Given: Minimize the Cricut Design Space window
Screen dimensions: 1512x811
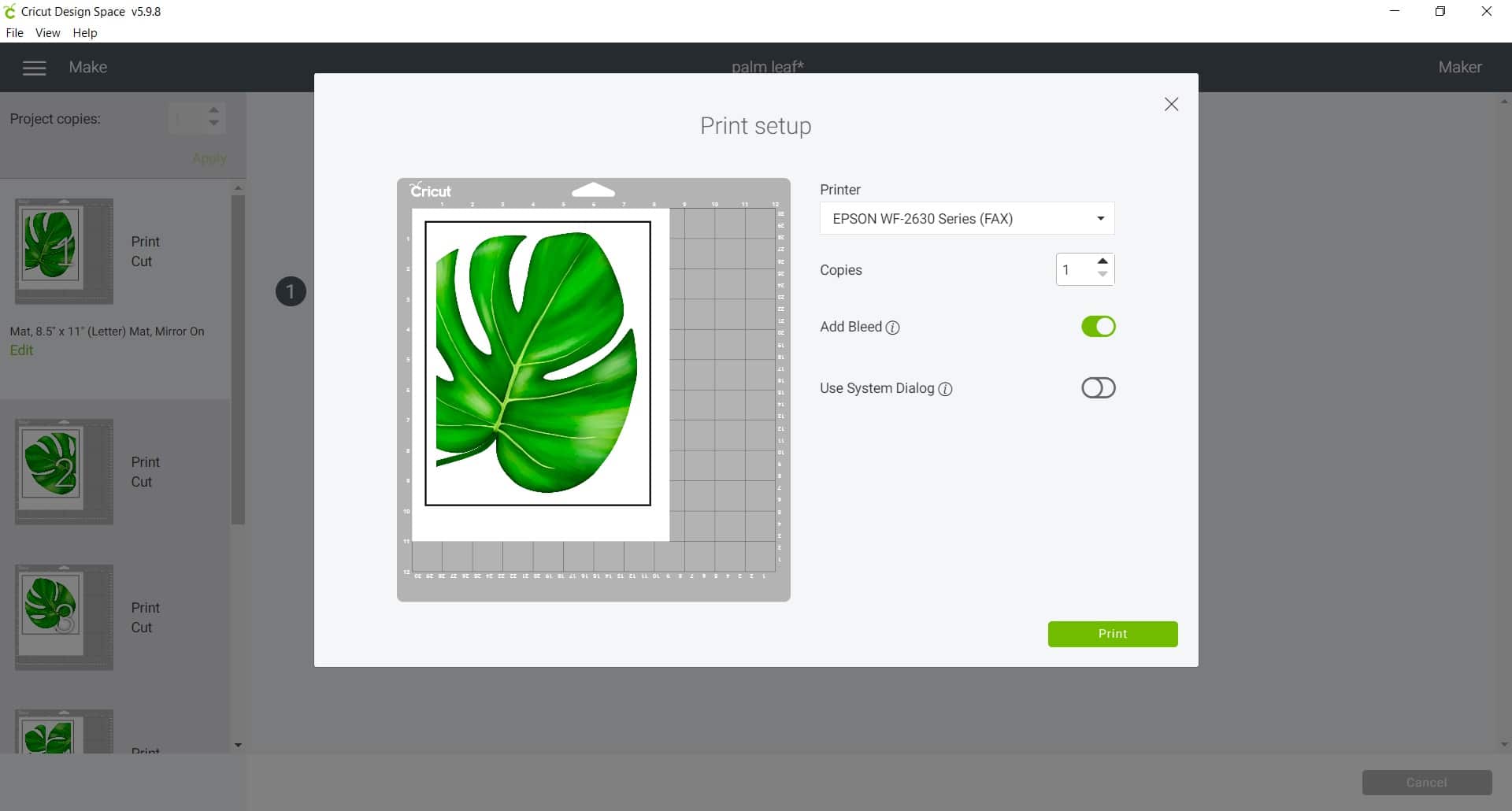Looking at the screenshot, I should tap(1395, 12).
